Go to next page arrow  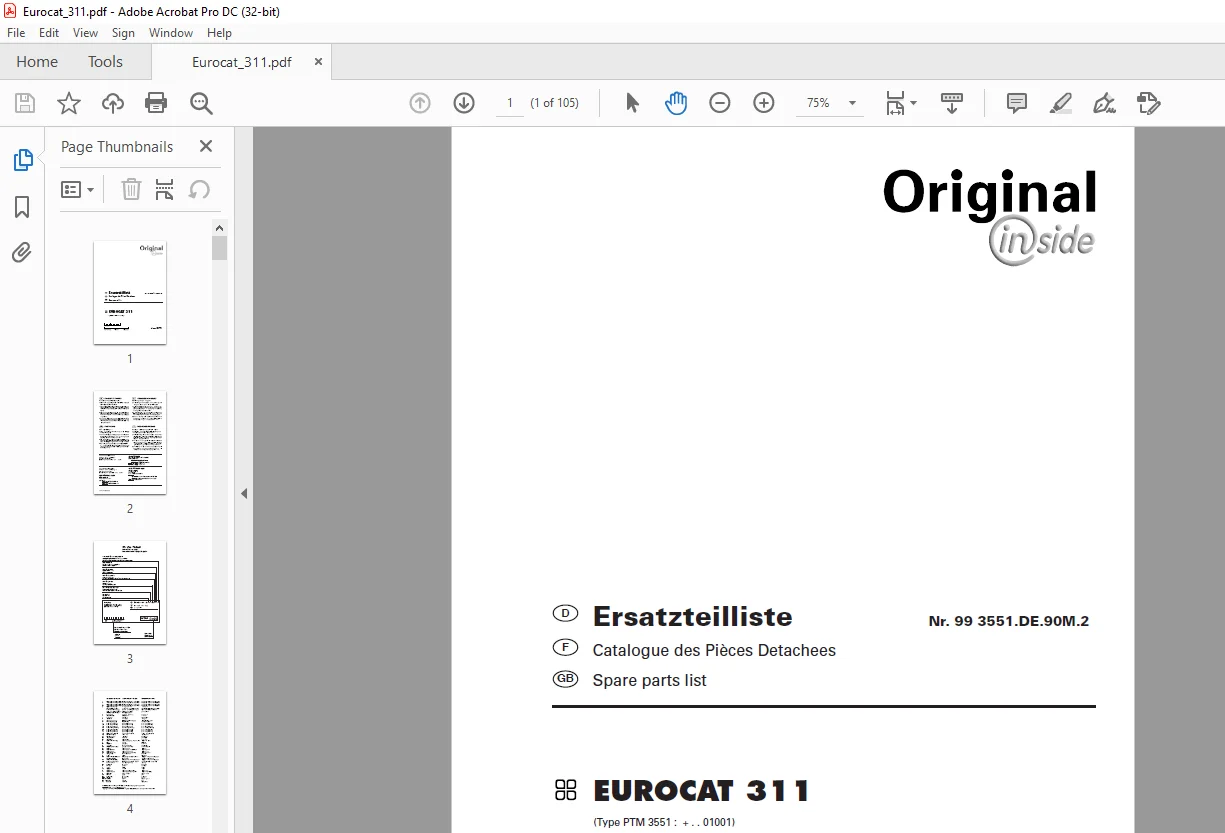pos(464,103)
